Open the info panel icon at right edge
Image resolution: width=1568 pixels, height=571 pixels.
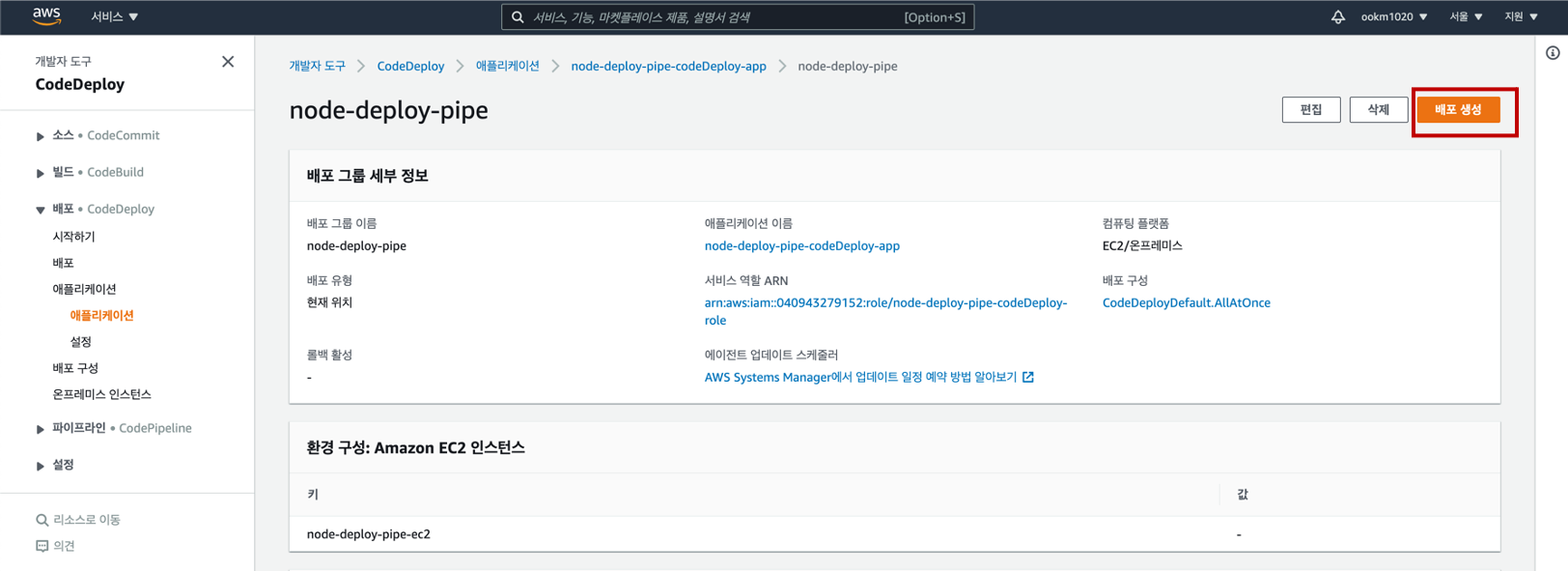(x=1553, y=53)
